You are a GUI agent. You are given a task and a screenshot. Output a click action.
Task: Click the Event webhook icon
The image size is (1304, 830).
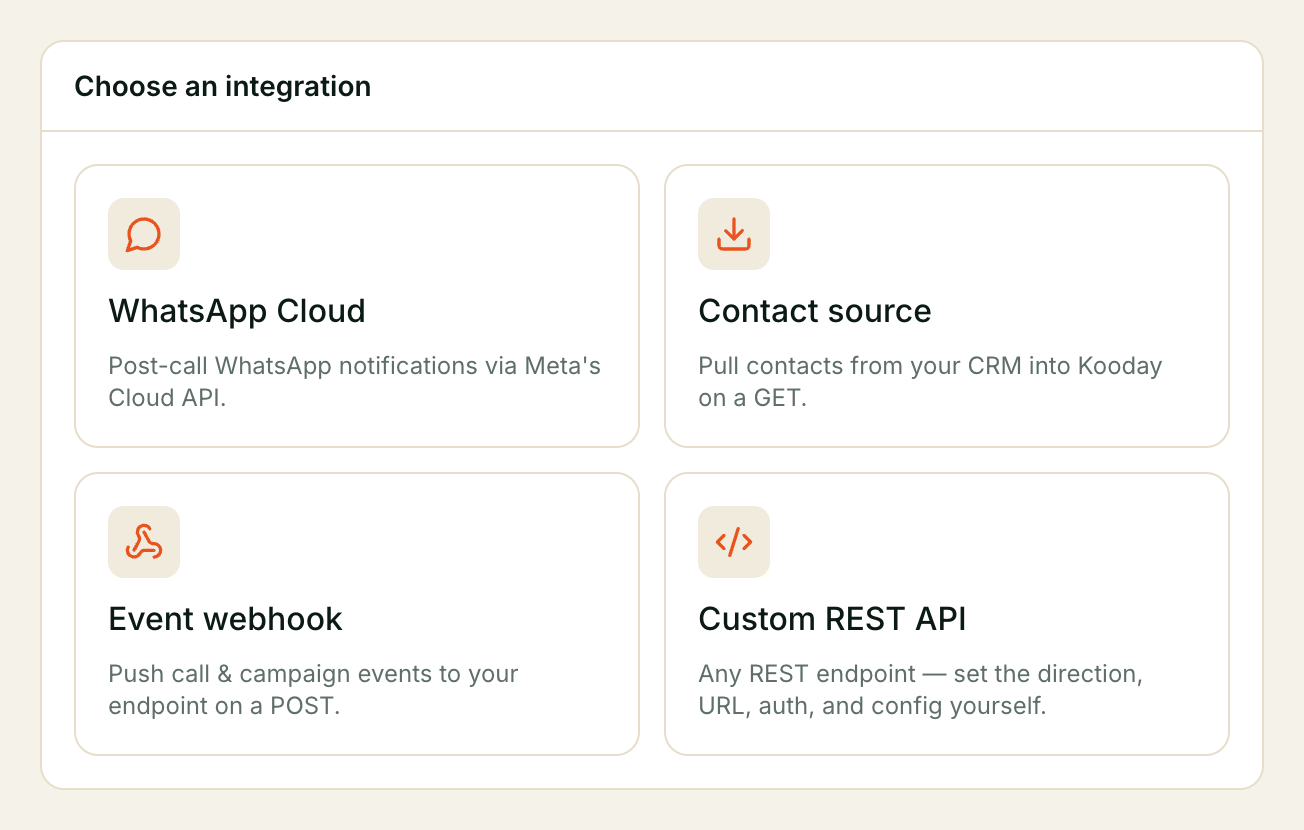(144, 542)
